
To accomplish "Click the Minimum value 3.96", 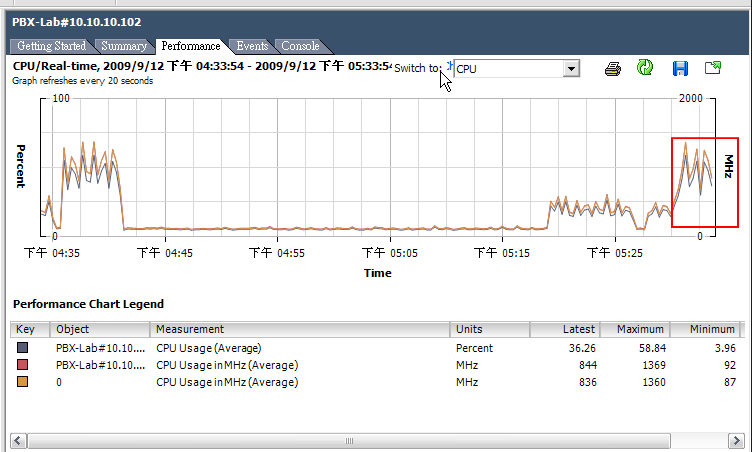I will (725, 348).
